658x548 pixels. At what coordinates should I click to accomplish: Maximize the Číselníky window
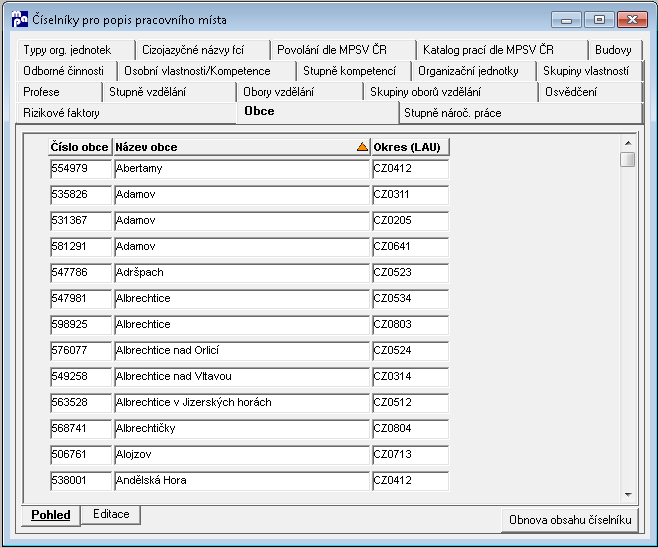(599, 20)
